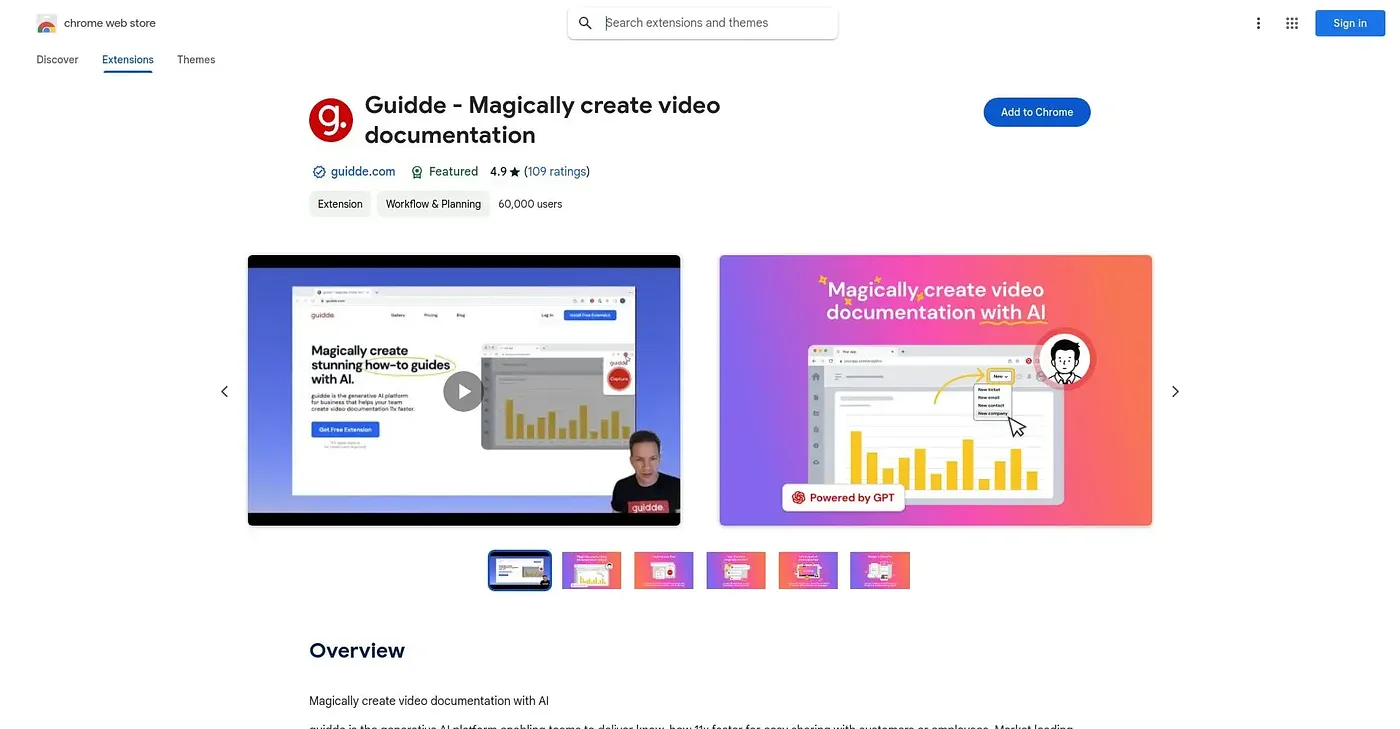Viewport: 1400px width, 729px height.
Task: Click the red Guidde extension logo
Action: (331, 120)
